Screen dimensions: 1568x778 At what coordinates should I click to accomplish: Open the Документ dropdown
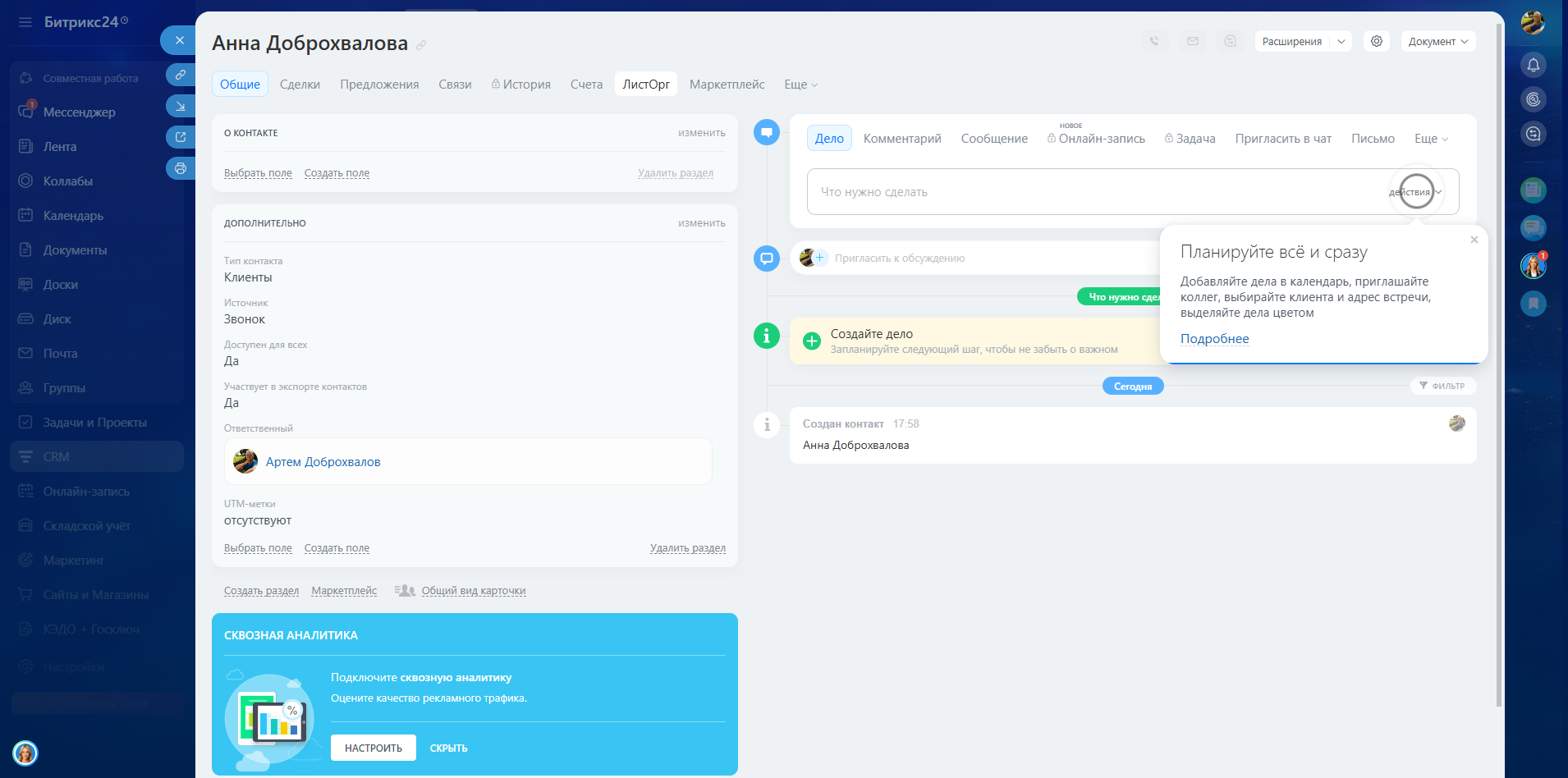[x=1437, y=41]
